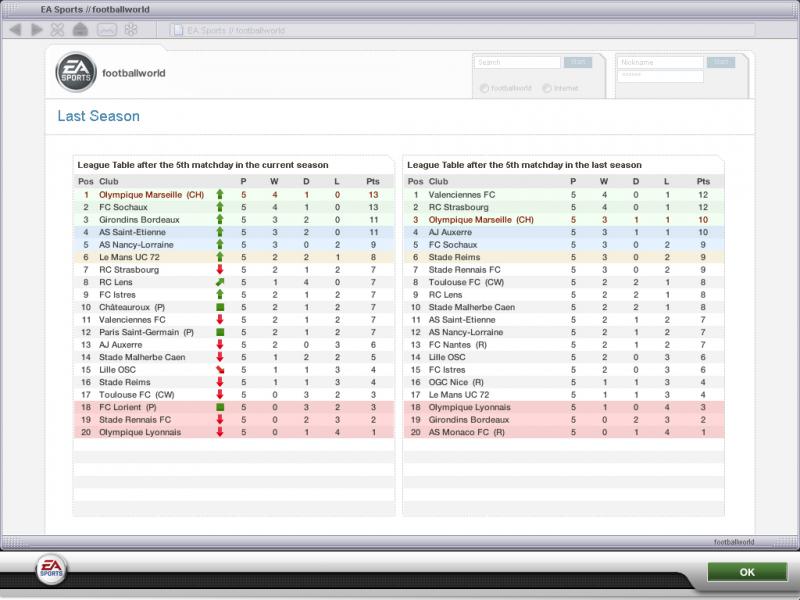Select the Internet search radio button

[546, 88]
